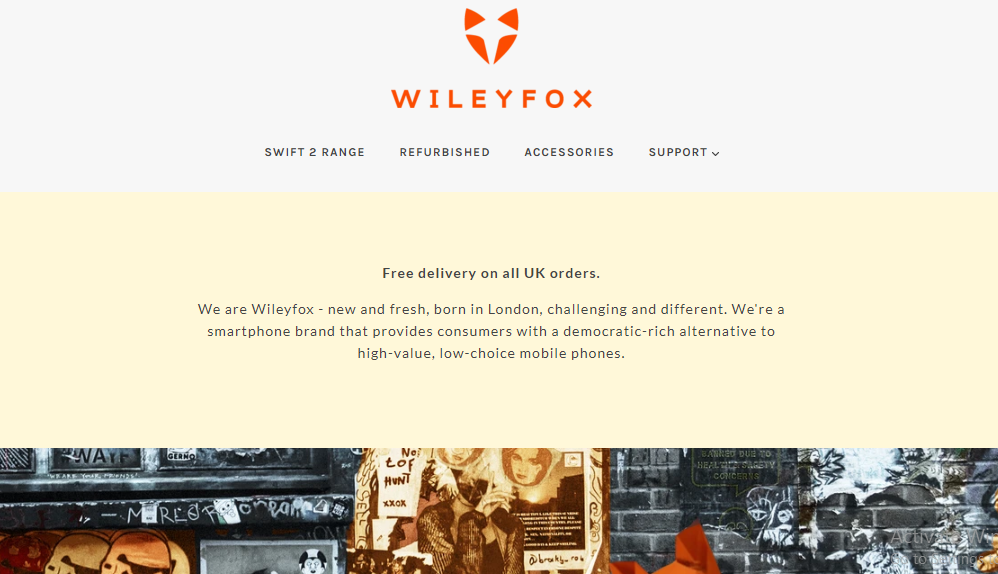Select the woman portrait poster in the banner

[528, 473]
